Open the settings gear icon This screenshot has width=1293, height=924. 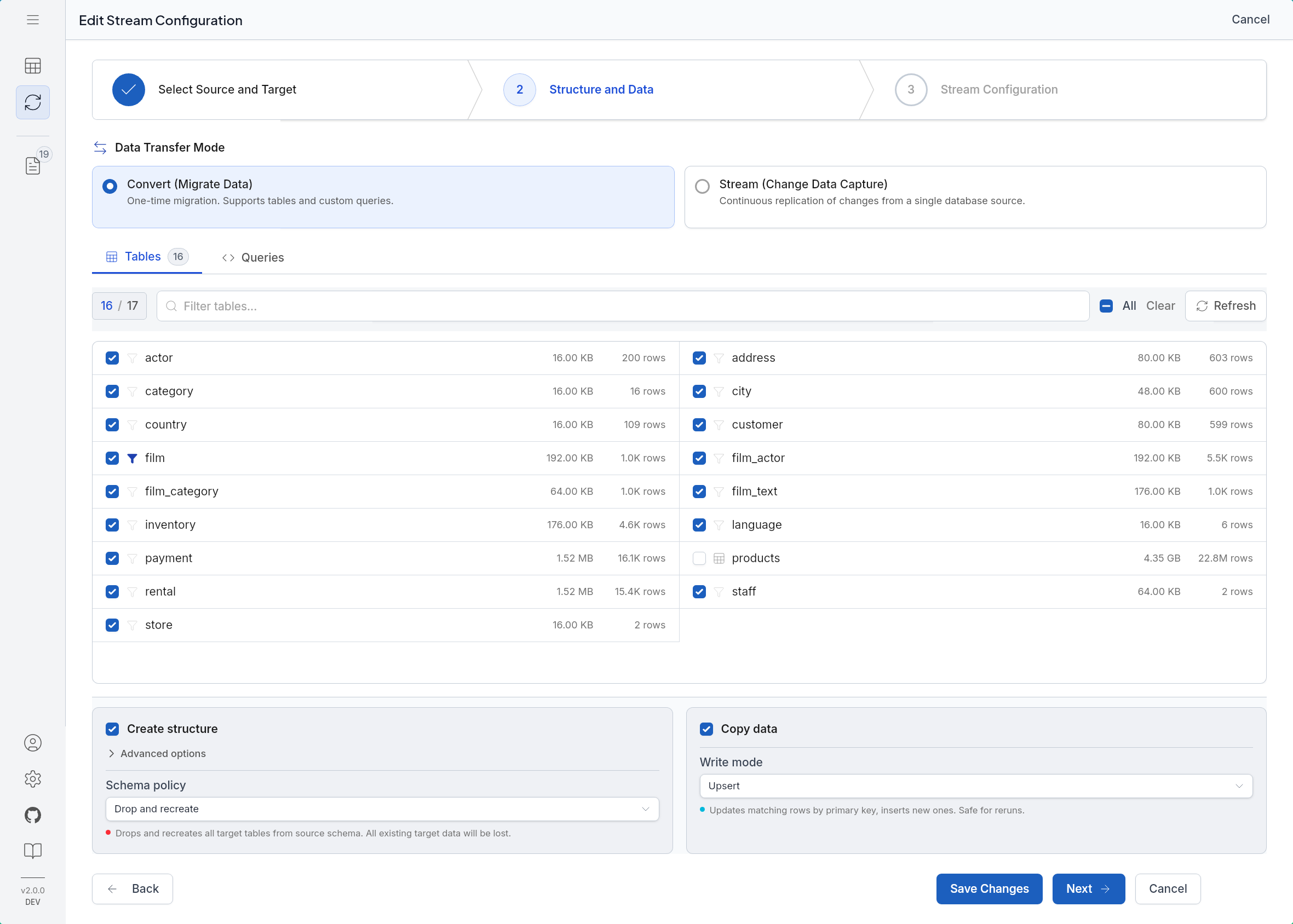pyautogui.click(x=32, y=779)
